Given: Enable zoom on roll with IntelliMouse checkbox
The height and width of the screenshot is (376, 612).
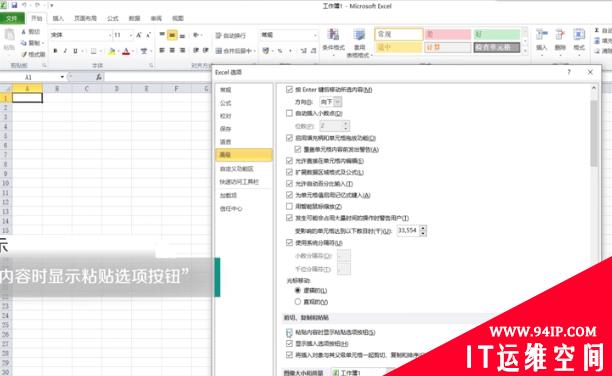Looking at the screenshot, I should [289, 206].
